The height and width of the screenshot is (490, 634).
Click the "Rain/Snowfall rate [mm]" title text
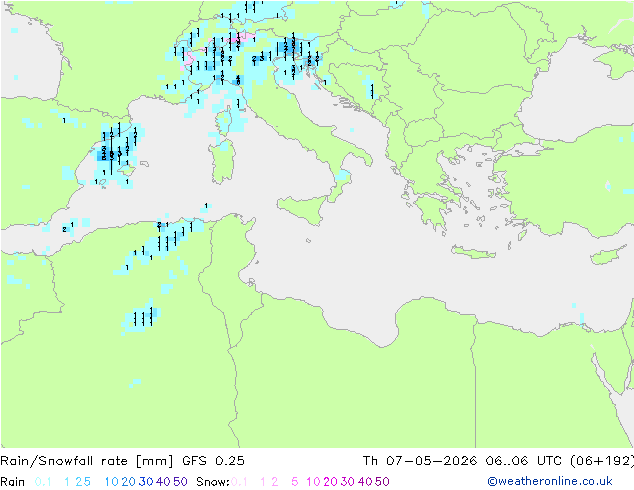pyautogui.click(x=87, y=461)
